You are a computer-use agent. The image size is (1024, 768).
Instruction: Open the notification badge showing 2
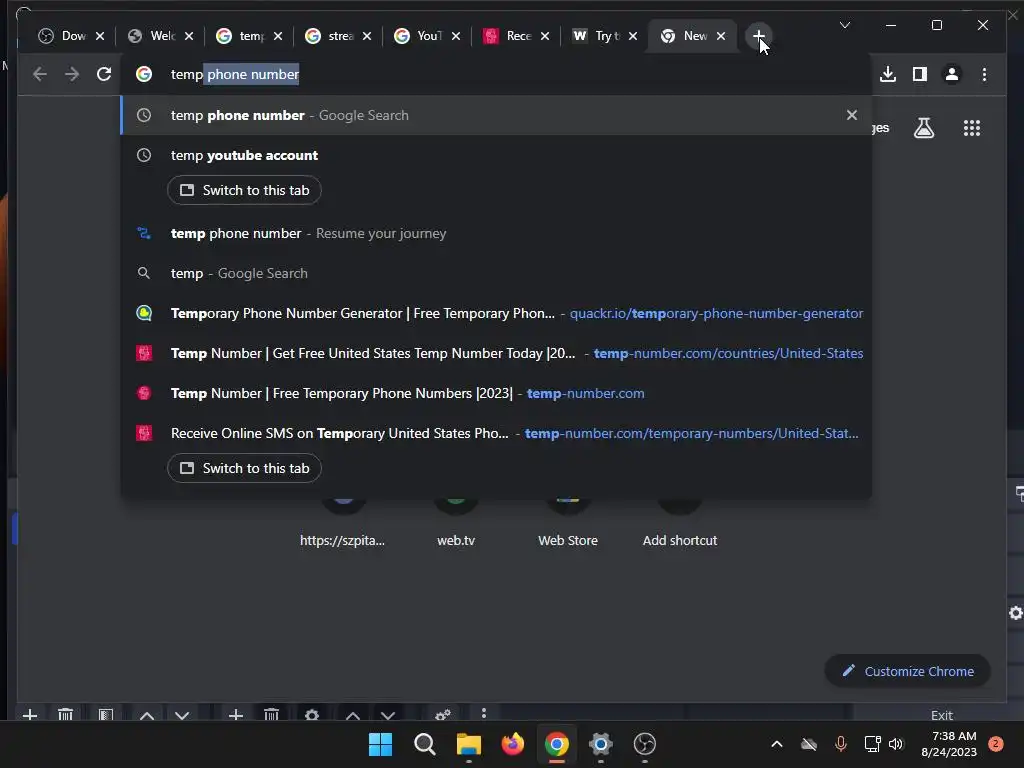point(996,744)
